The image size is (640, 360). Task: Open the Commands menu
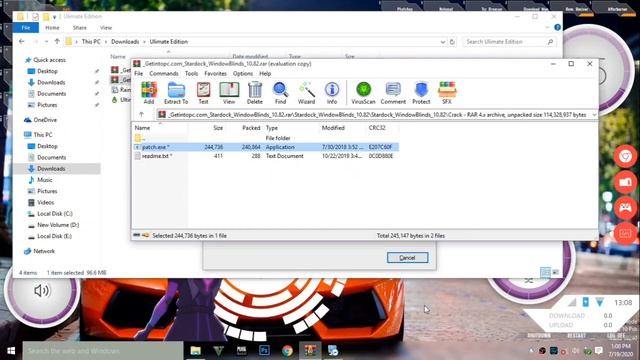coord(164,73)
